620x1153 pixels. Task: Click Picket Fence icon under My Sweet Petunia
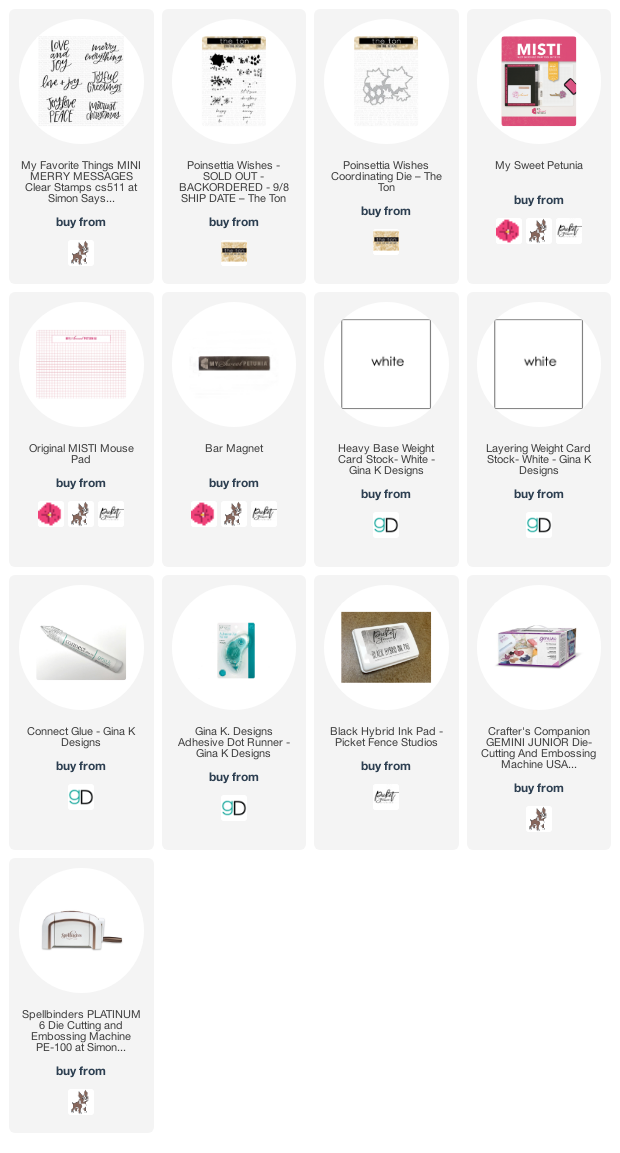click(x=569, y=231)
